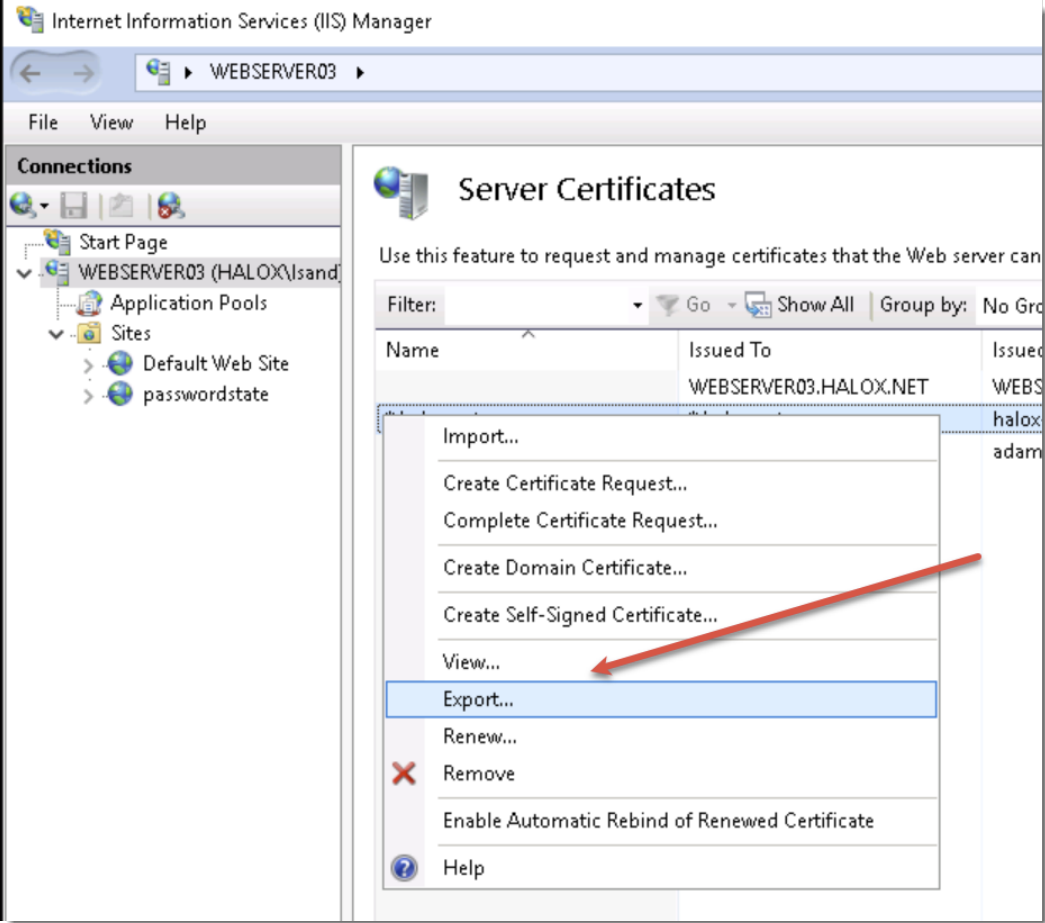The height and width of the screenshot is (923, 1045).
Task: Click the Go filter button
Action: (684, 305)
